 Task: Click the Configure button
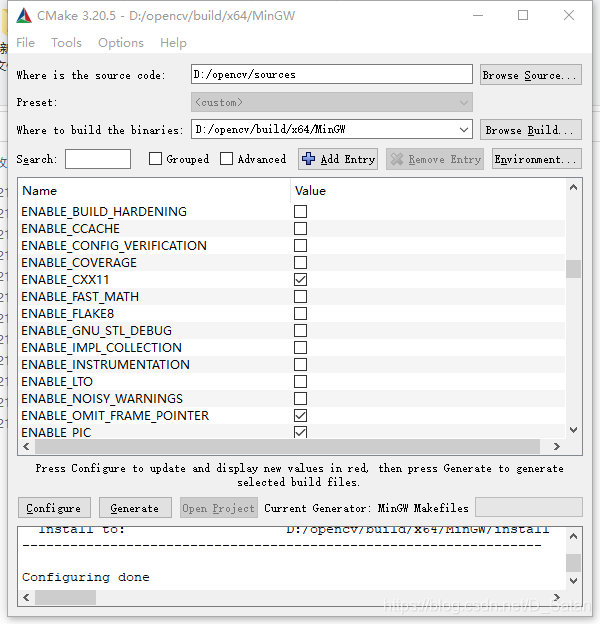[x=54, y=508]
